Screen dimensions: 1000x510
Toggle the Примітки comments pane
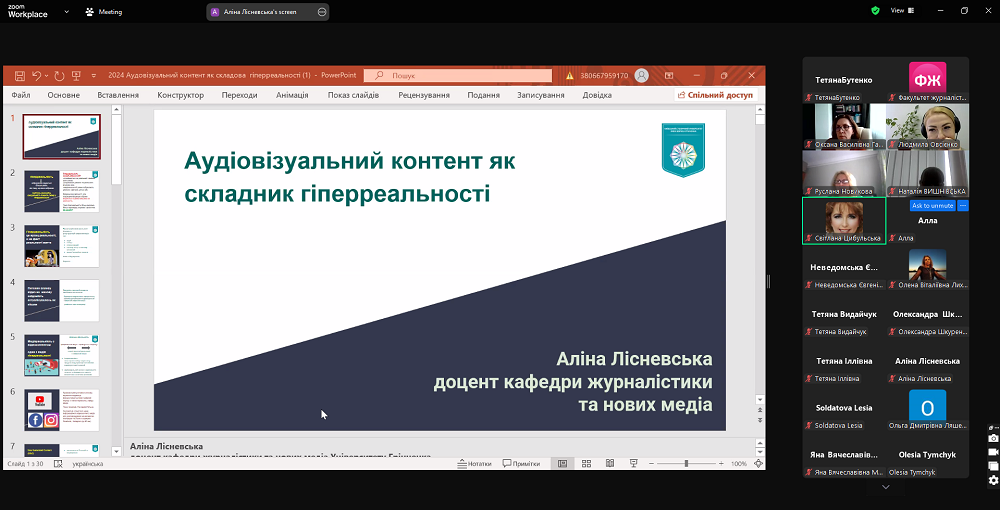521,464
